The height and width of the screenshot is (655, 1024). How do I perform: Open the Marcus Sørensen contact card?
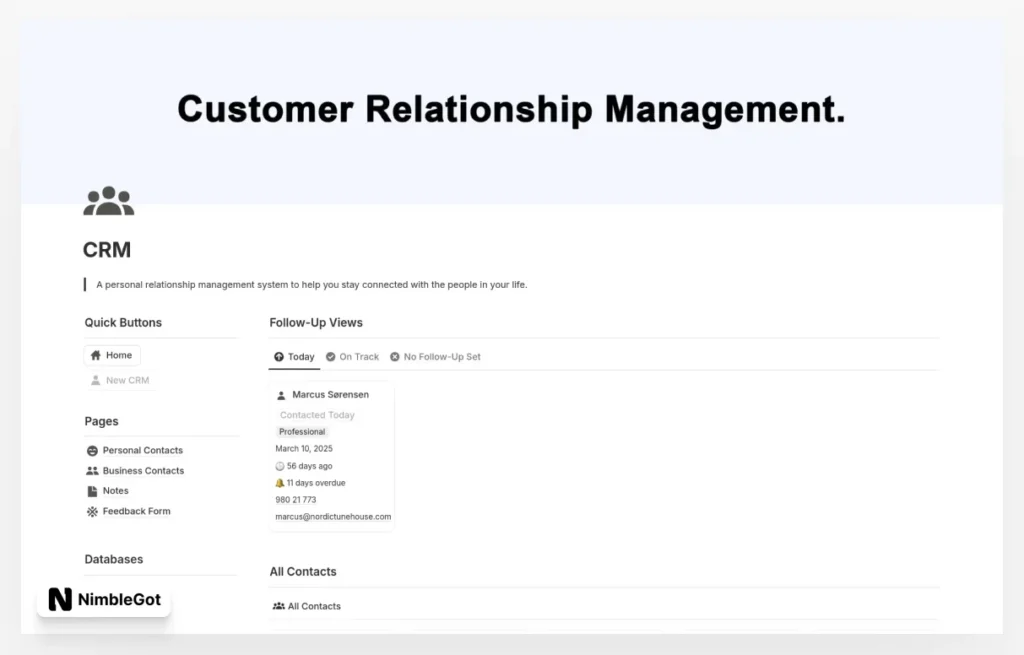click(x=330, y=395)
